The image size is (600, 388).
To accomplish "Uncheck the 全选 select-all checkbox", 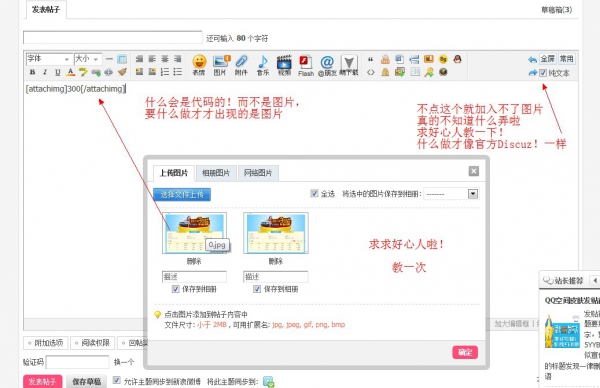I will 314,193.
